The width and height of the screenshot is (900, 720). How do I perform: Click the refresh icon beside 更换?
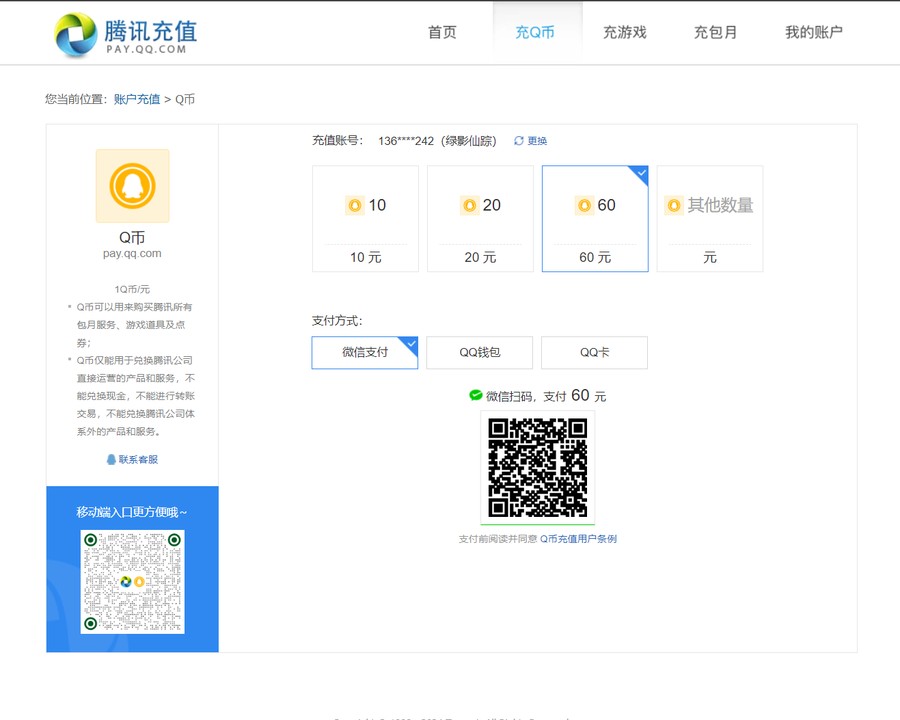tap(519, 141)
